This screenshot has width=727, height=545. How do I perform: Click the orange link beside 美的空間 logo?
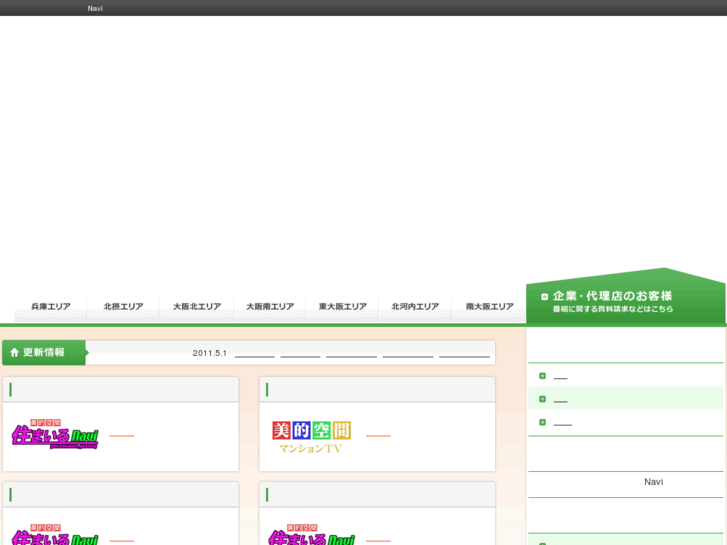[378, 436]
